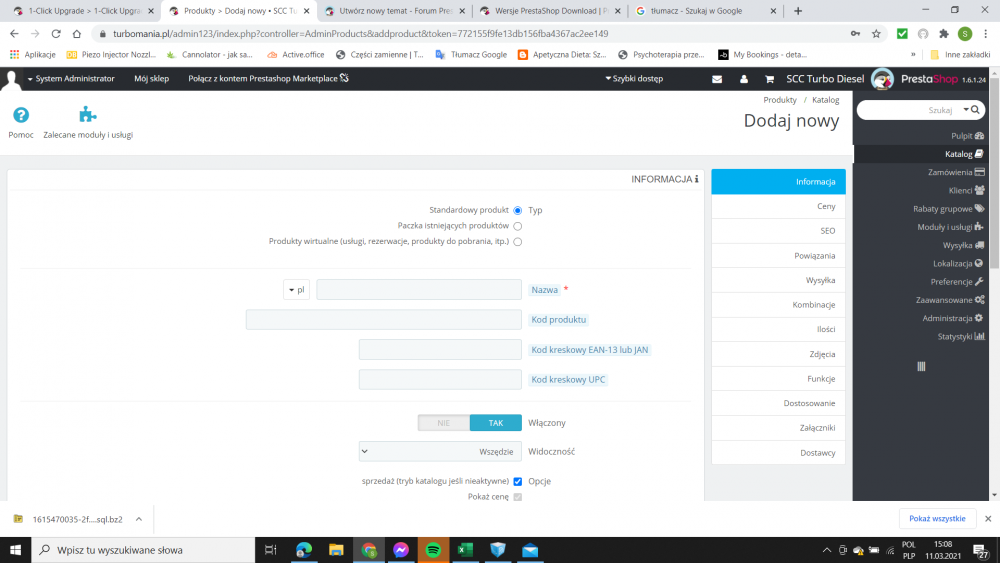Click the Kod kreskowy UPC field
Viewport: 1000px width, 563px height.
pos(440,379)
